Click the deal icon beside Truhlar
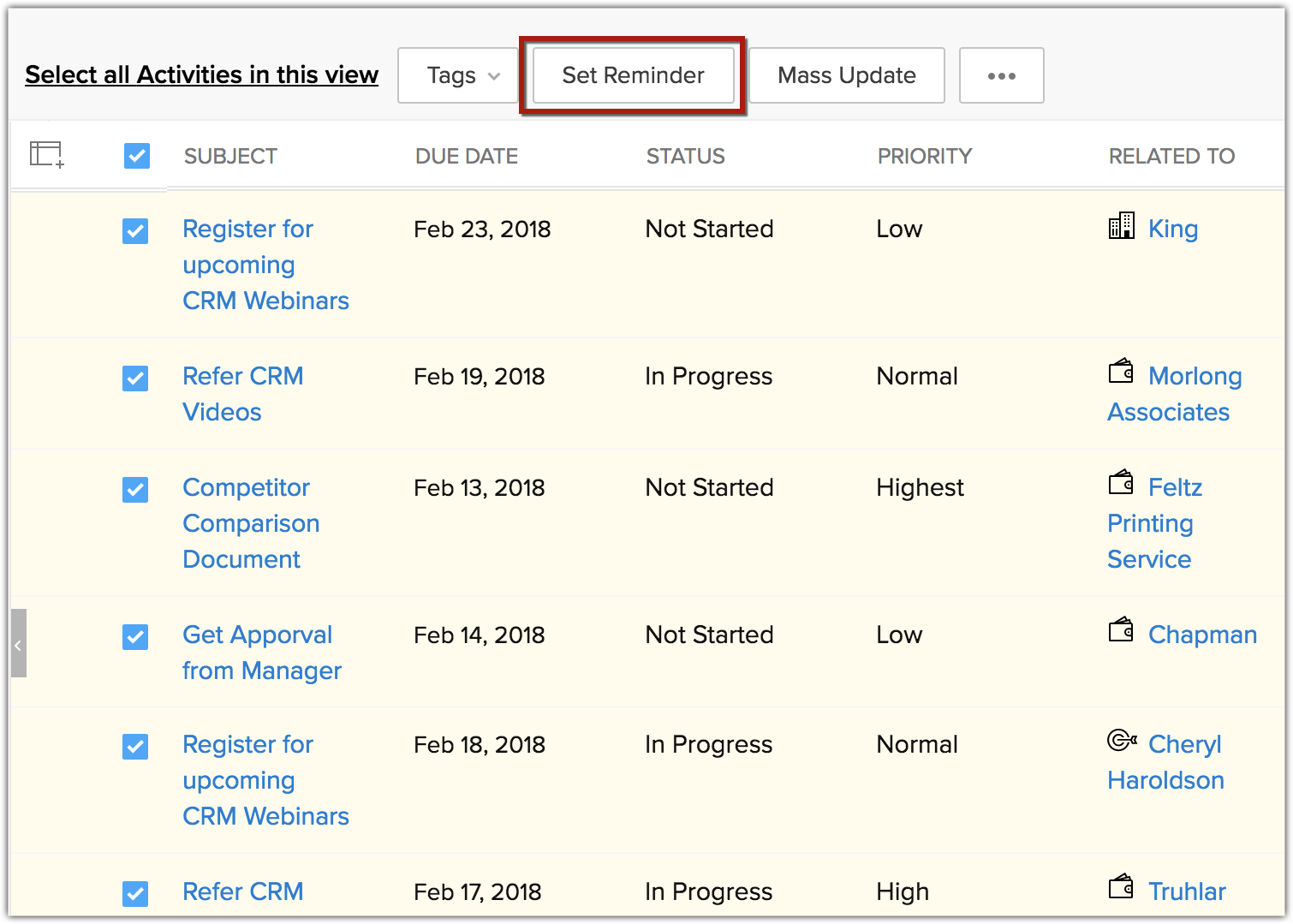The image size is (1293, 924). 1121,888
